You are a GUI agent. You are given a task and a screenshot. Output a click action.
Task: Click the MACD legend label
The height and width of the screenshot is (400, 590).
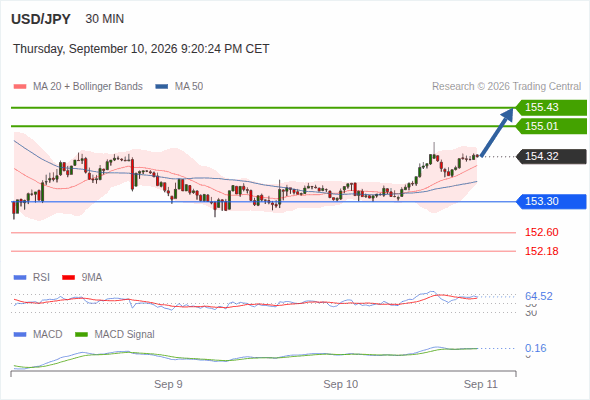point(48,335)
